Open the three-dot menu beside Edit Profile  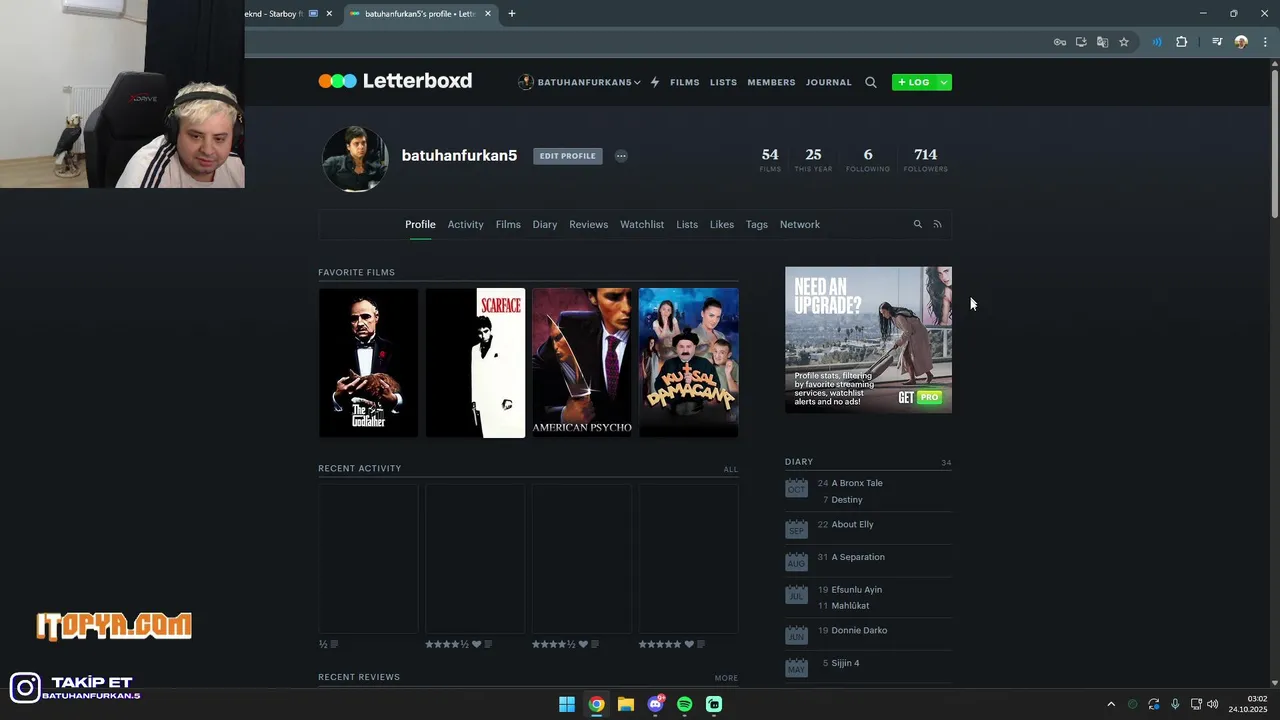tap(621, 156)
